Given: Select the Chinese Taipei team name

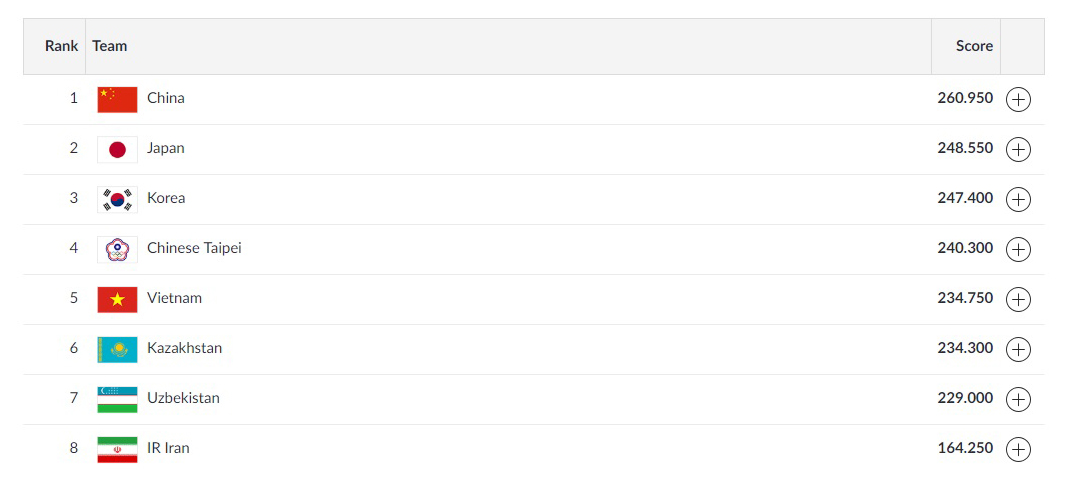Looking at the screenshot, I should point(194,248).
